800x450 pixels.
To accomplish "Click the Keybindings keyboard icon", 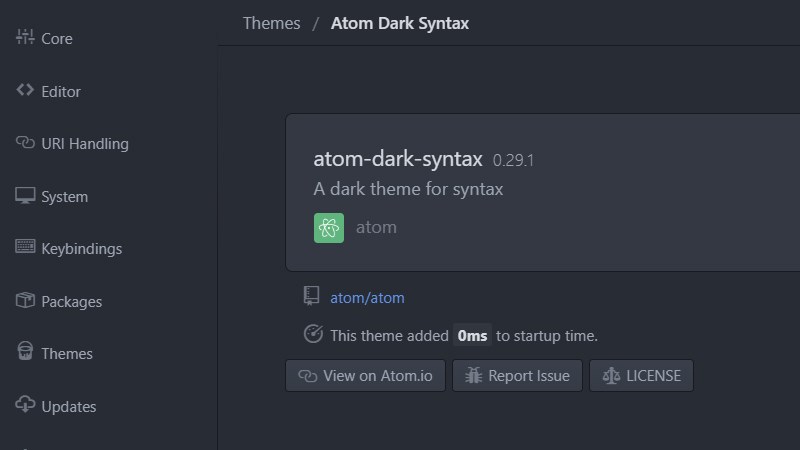I will tap(25, 248).
